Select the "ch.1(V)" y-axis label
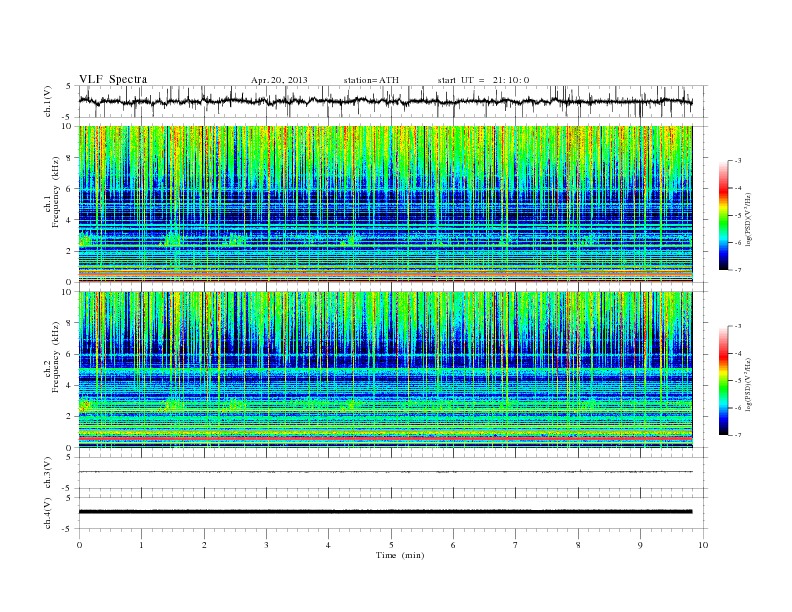The height and width of the screenshot is (612, 792). pos(48,101)
